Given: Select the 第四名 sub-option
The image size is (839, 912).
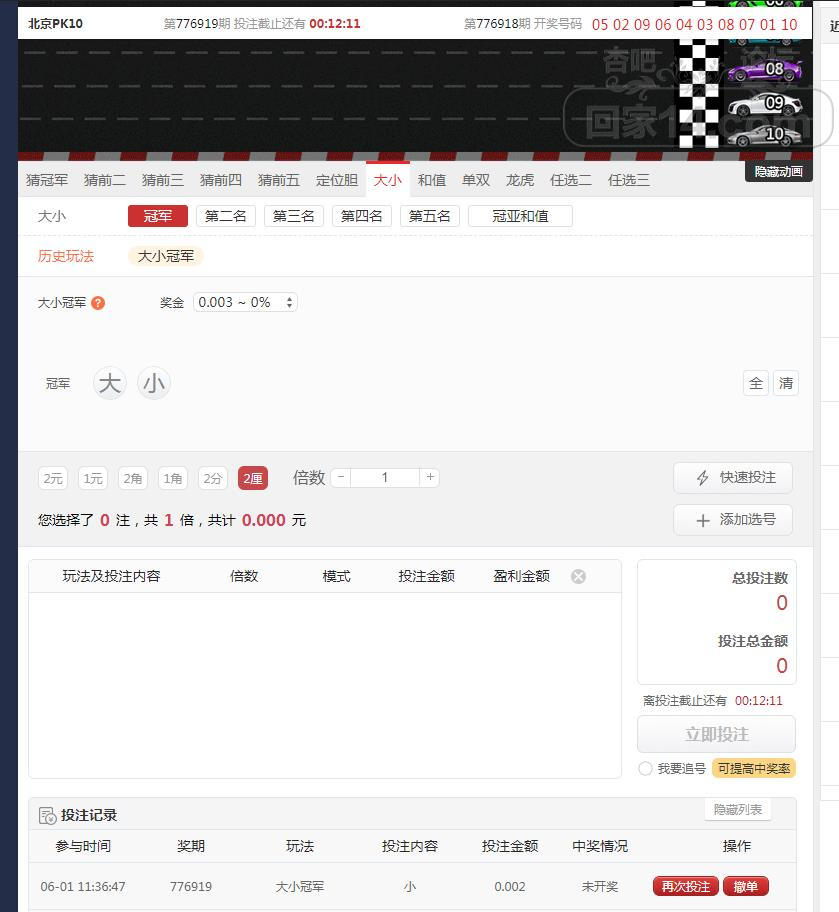Looking at the screenshot, I should [x=362, y=216].
